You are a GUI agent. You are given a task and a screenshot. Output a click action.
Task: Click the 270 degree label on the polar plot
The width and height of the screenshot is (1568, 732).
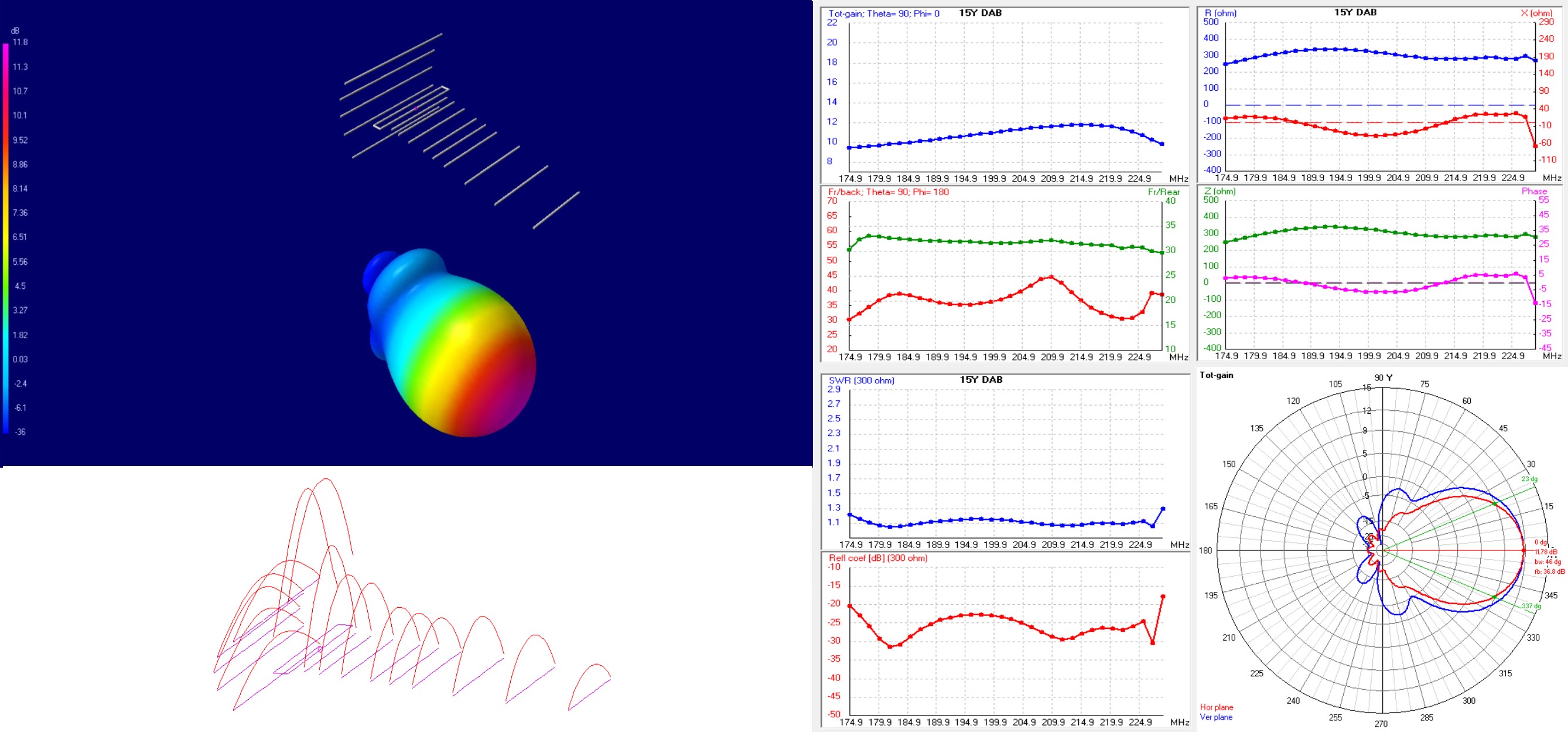(x=1381, y=723)
